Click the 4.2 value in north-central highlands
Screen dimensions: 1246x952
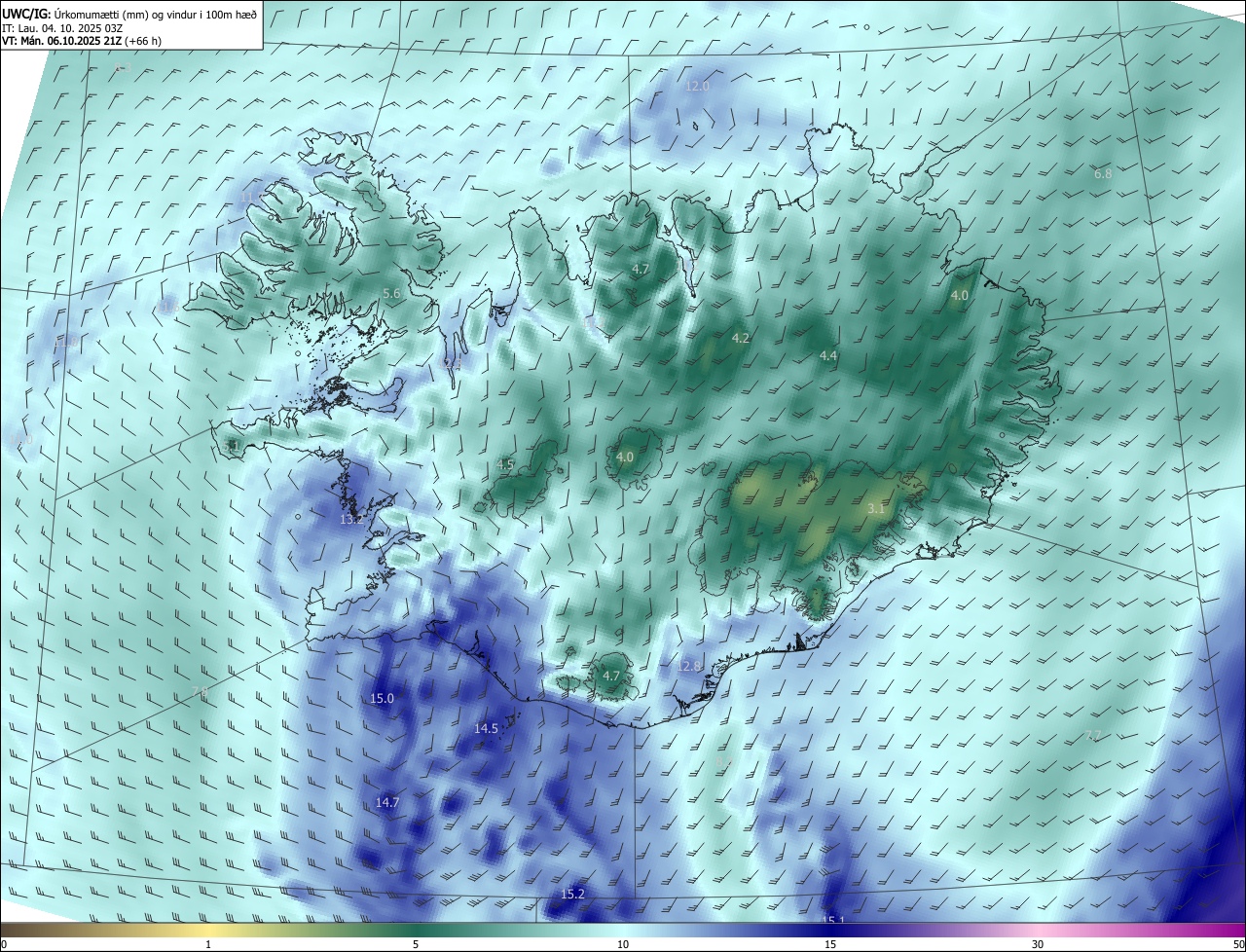click(741, 339)
